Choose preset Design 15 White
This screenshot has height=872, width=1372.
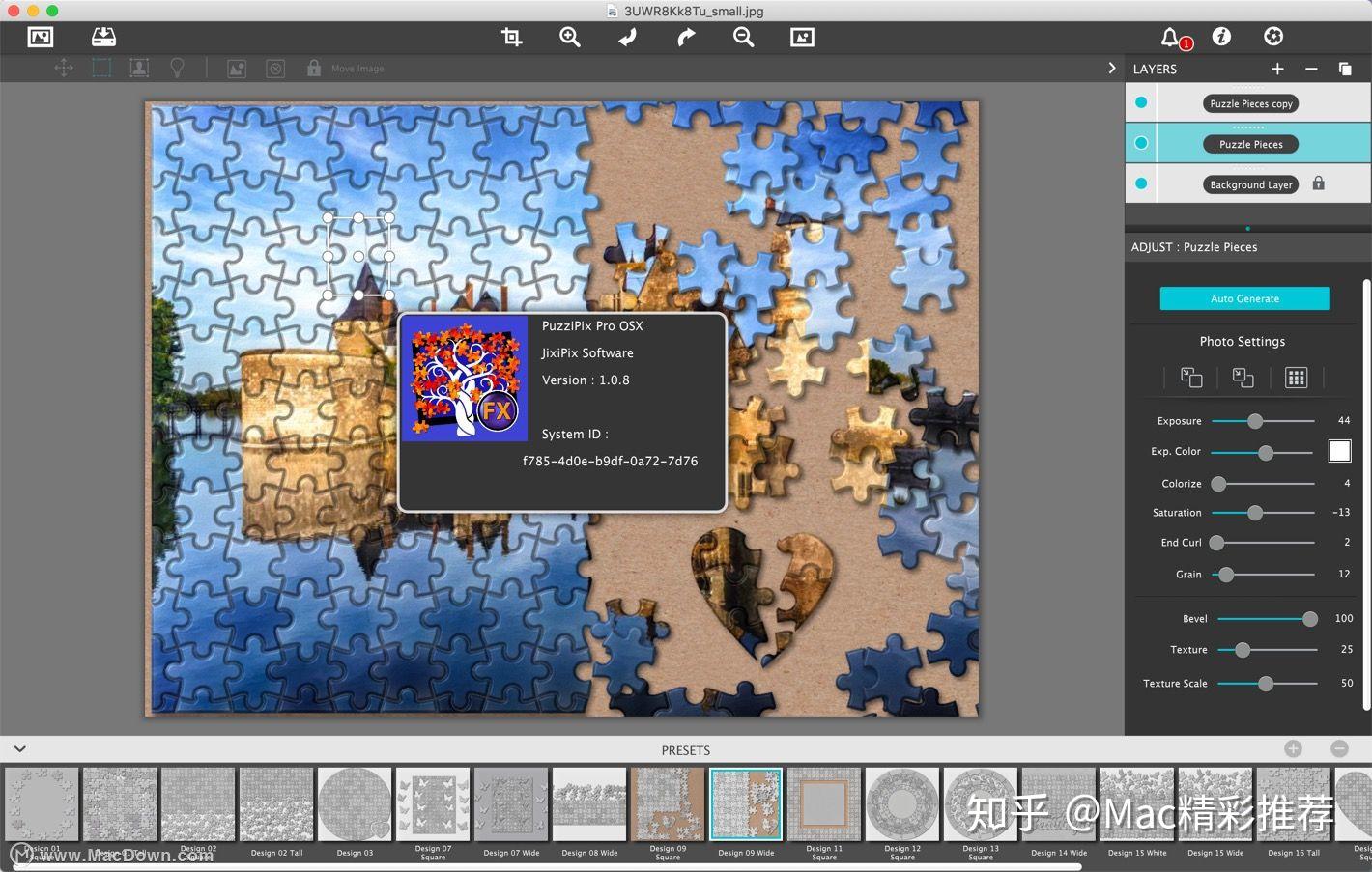(1137, 804)
